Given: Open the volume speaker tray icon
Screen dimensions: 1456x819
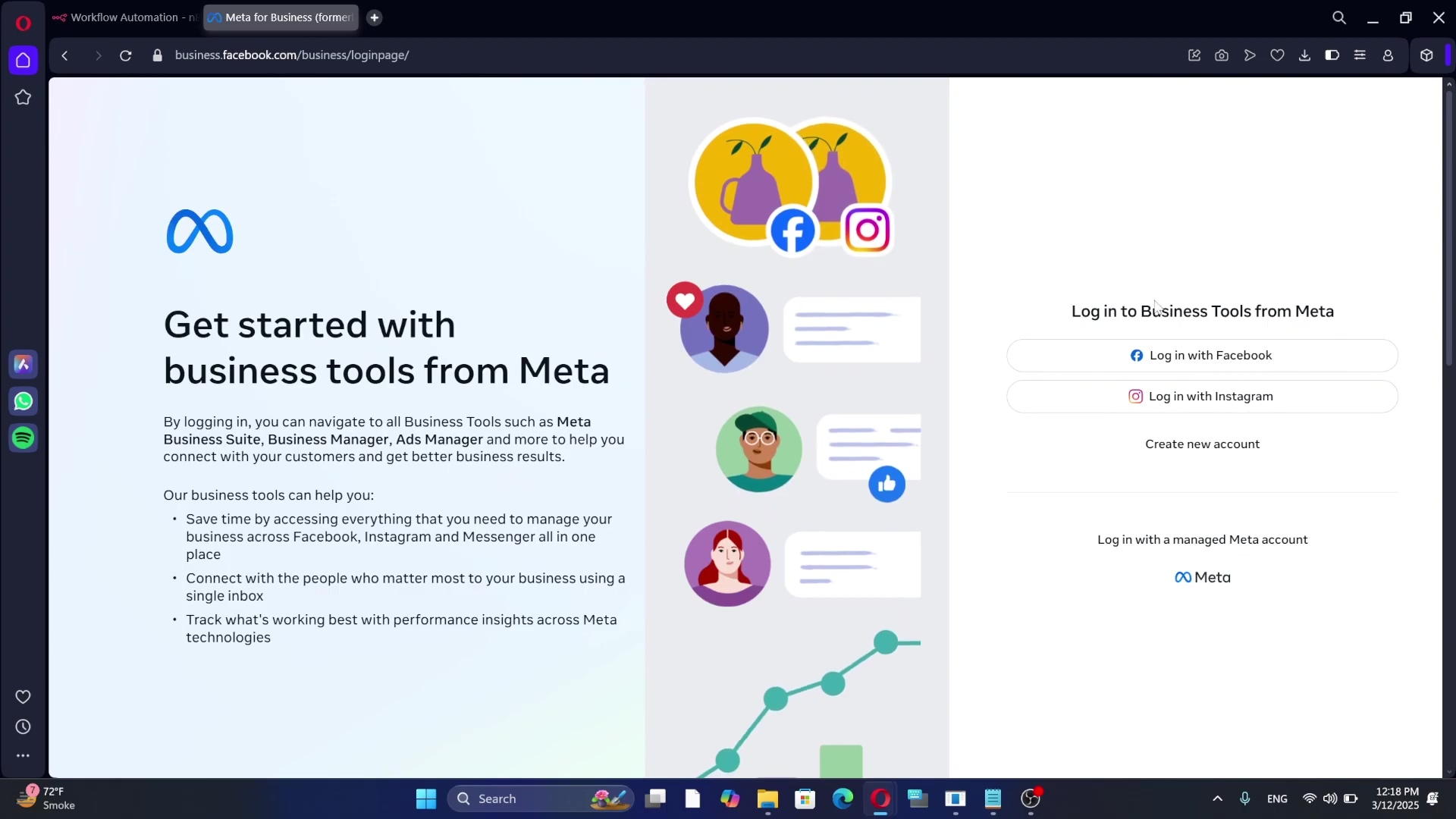Looking at the screenshot, I should (x=1330, y=799).
